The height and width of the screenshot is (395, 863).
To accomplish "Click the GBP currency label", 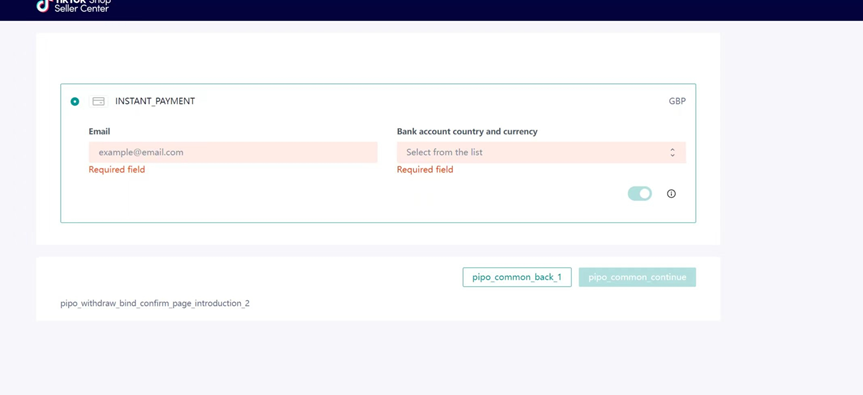I will tap(678, 101).
